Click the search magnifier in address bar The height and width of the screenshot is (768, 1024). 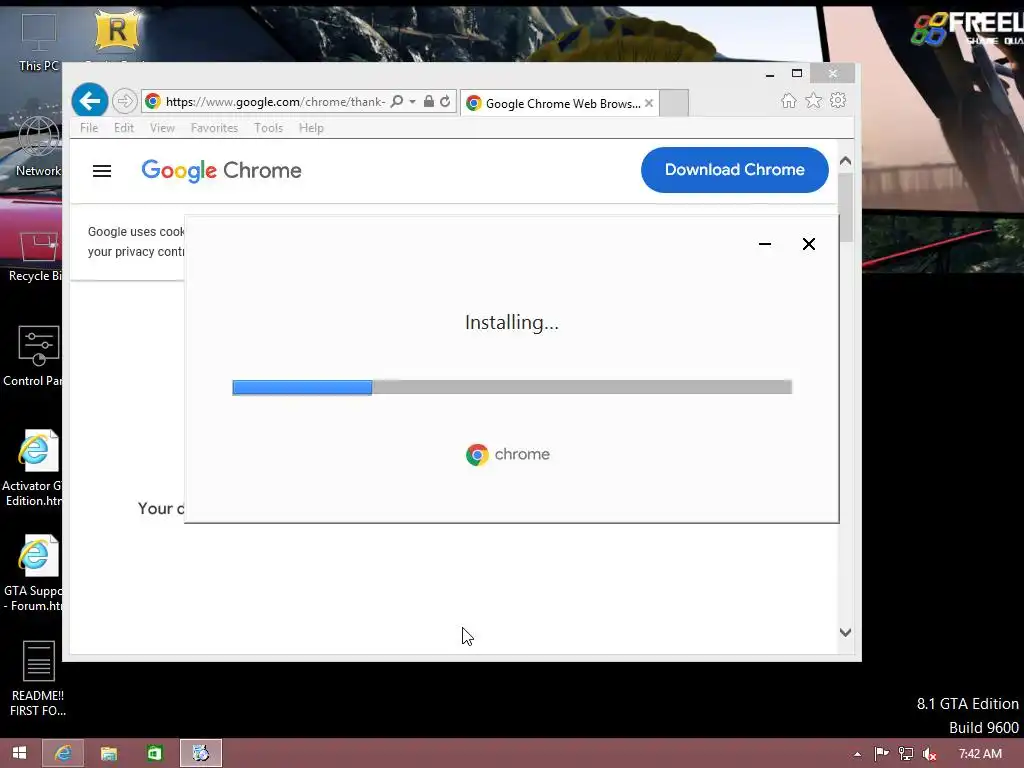(396, 101)
